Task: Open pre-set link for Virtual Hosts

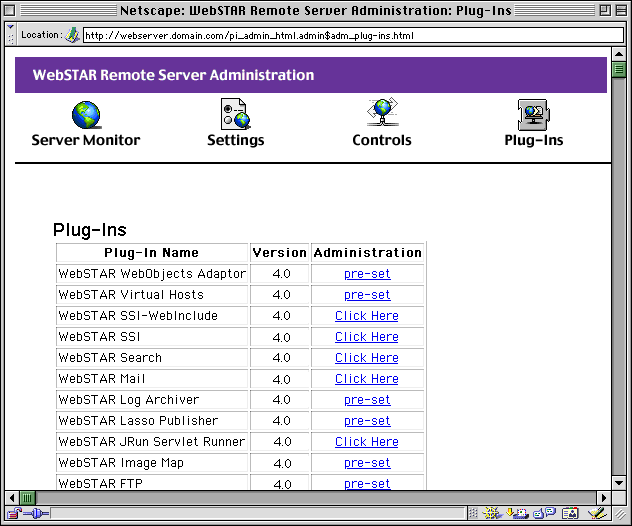Action: (367, 295)
